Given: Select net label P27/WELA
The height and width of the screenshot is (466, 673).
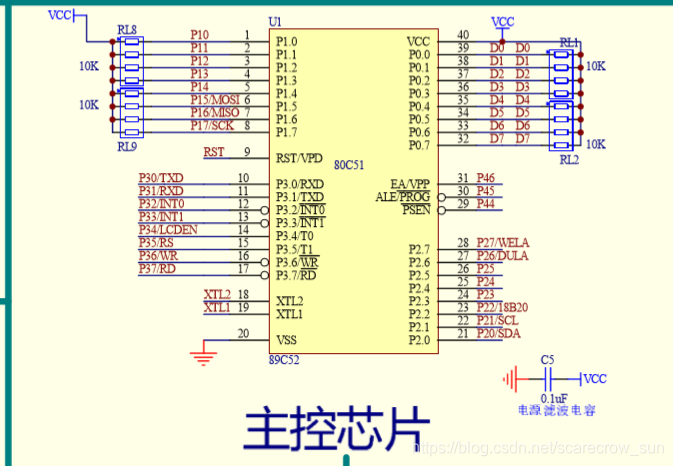Looking at the screenshot, I should coord(503,243).
